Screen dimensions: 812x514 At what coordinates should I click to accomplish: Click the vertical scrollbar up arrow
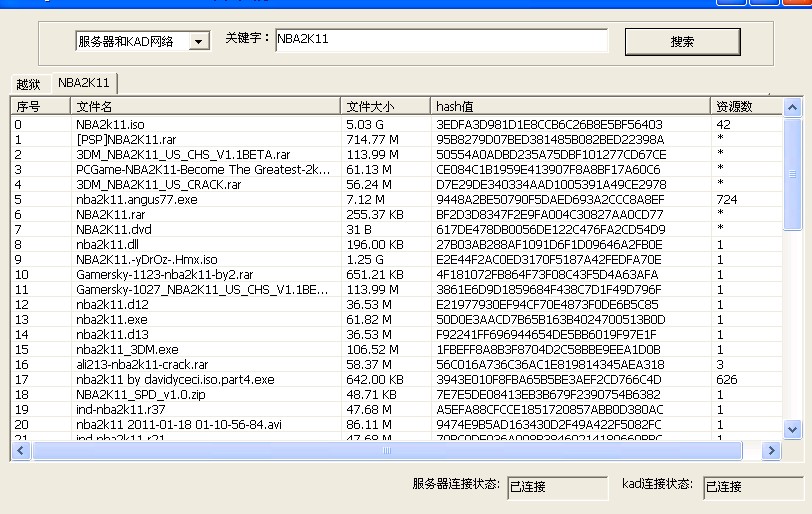[792, 108]
